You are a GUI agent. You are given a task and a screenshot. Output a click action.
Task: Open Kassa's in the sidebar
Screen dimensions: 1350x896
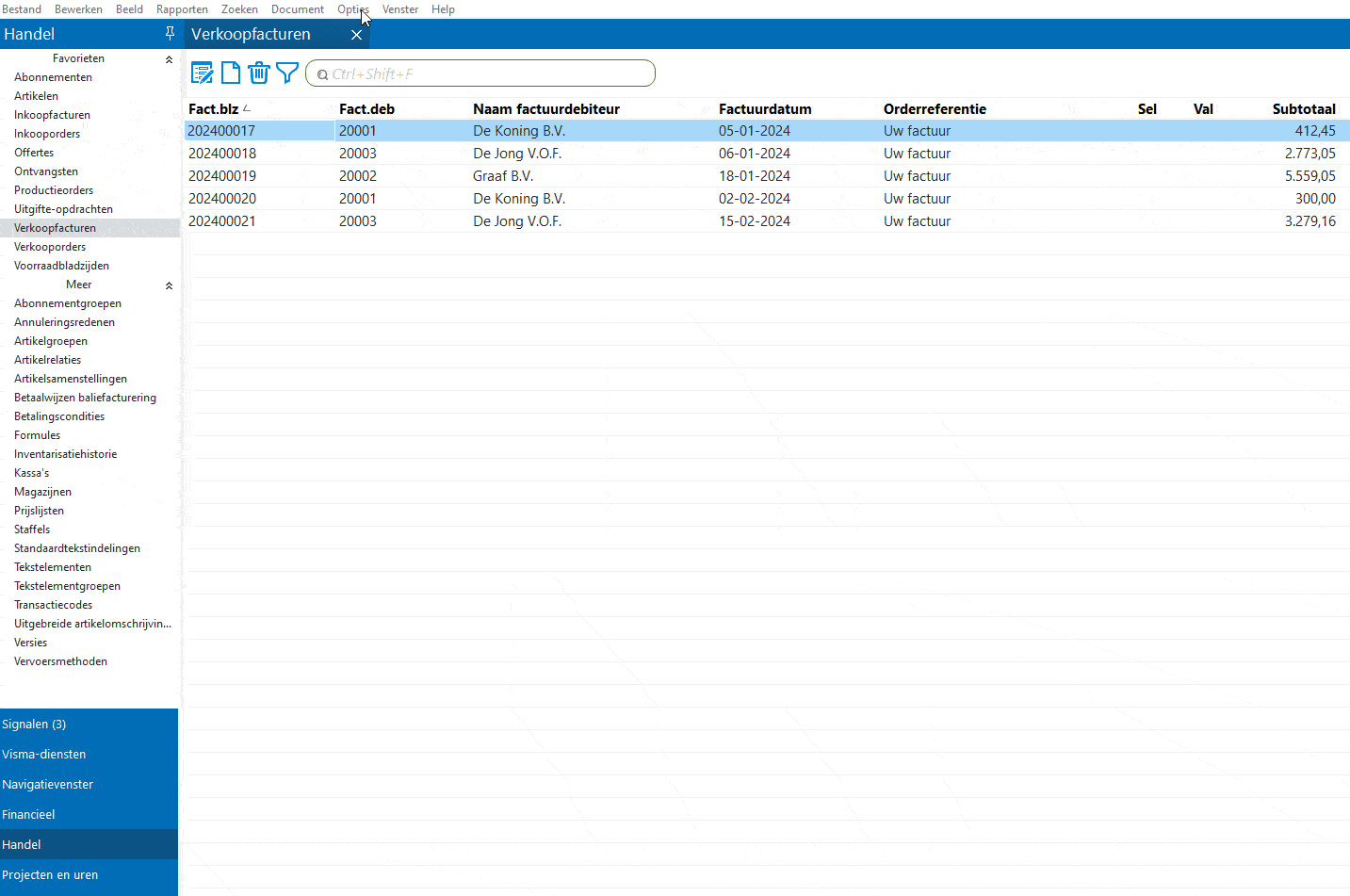click(31, 473)
